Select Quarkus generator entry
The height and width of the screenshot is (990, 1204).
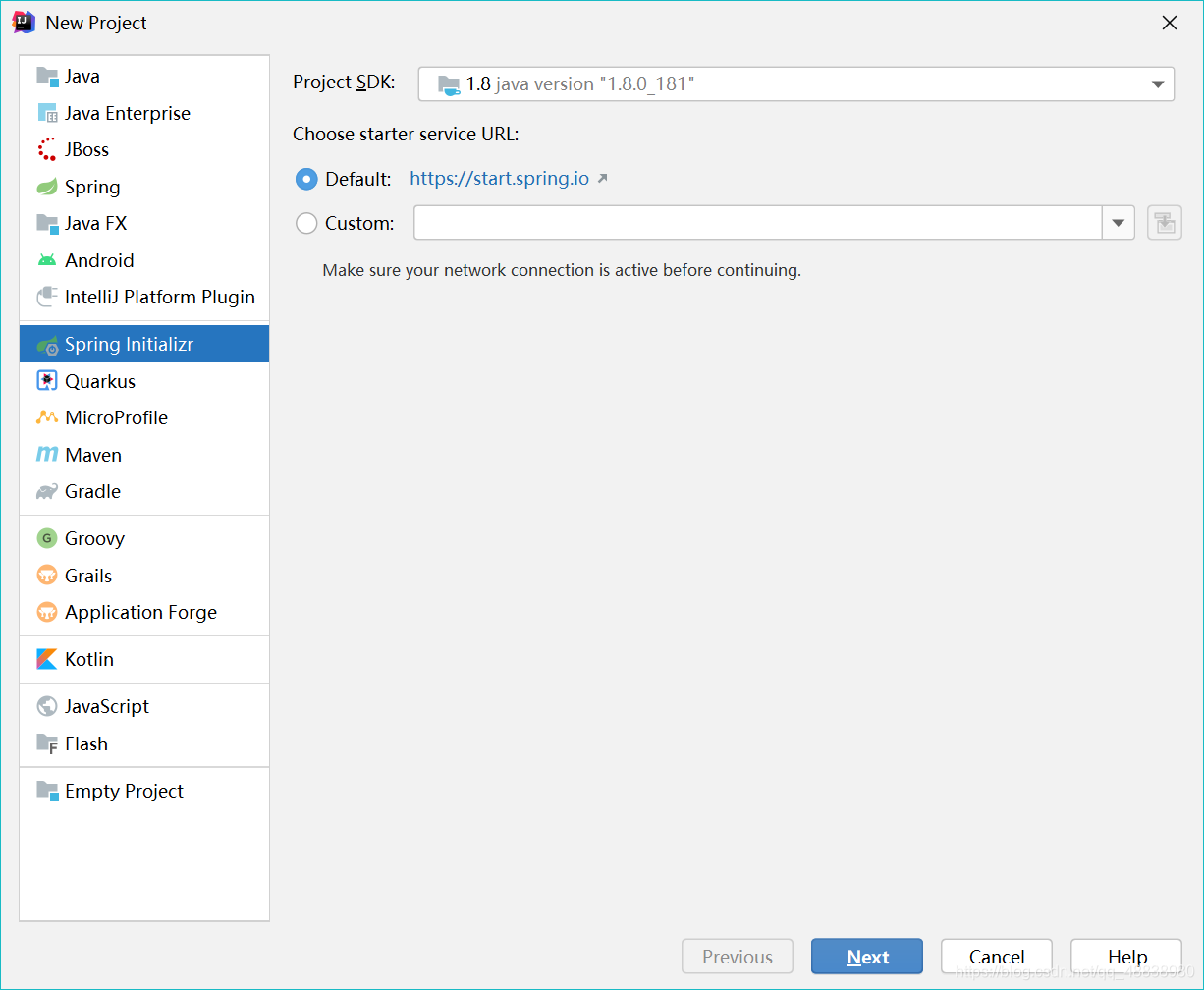pos(144,381)
